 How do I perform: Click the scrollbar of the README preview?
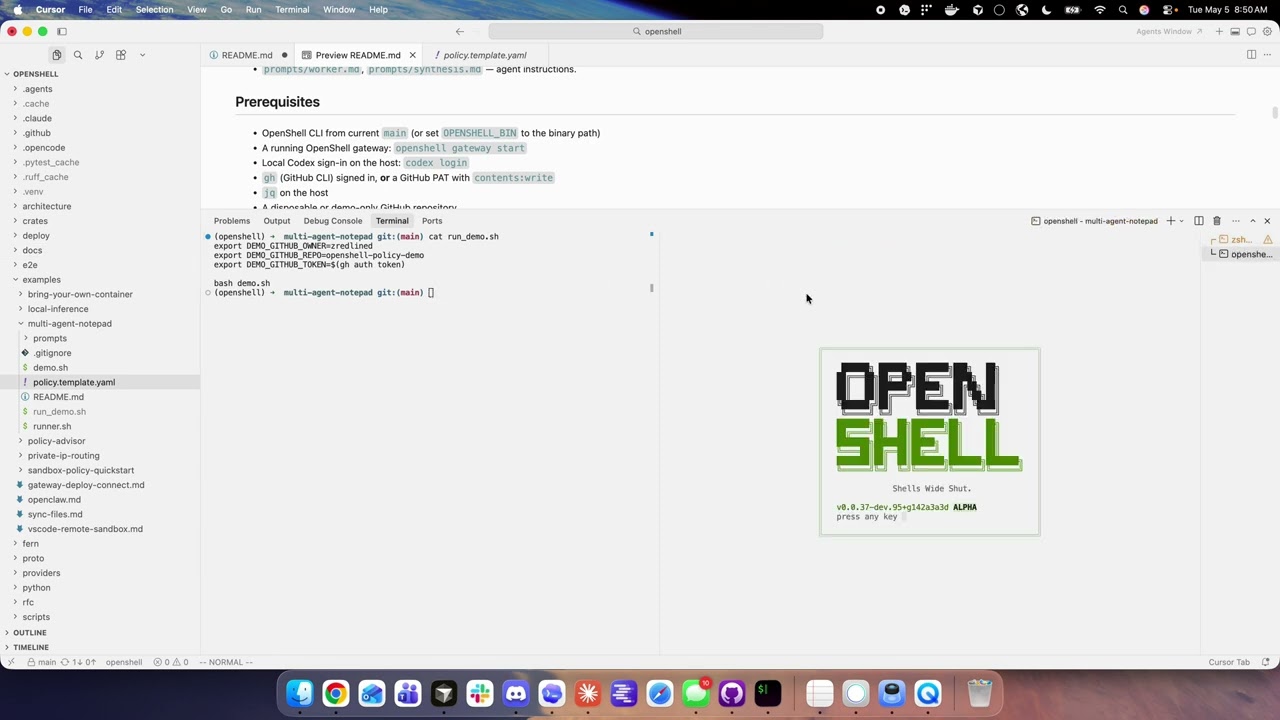[1275, 112]
